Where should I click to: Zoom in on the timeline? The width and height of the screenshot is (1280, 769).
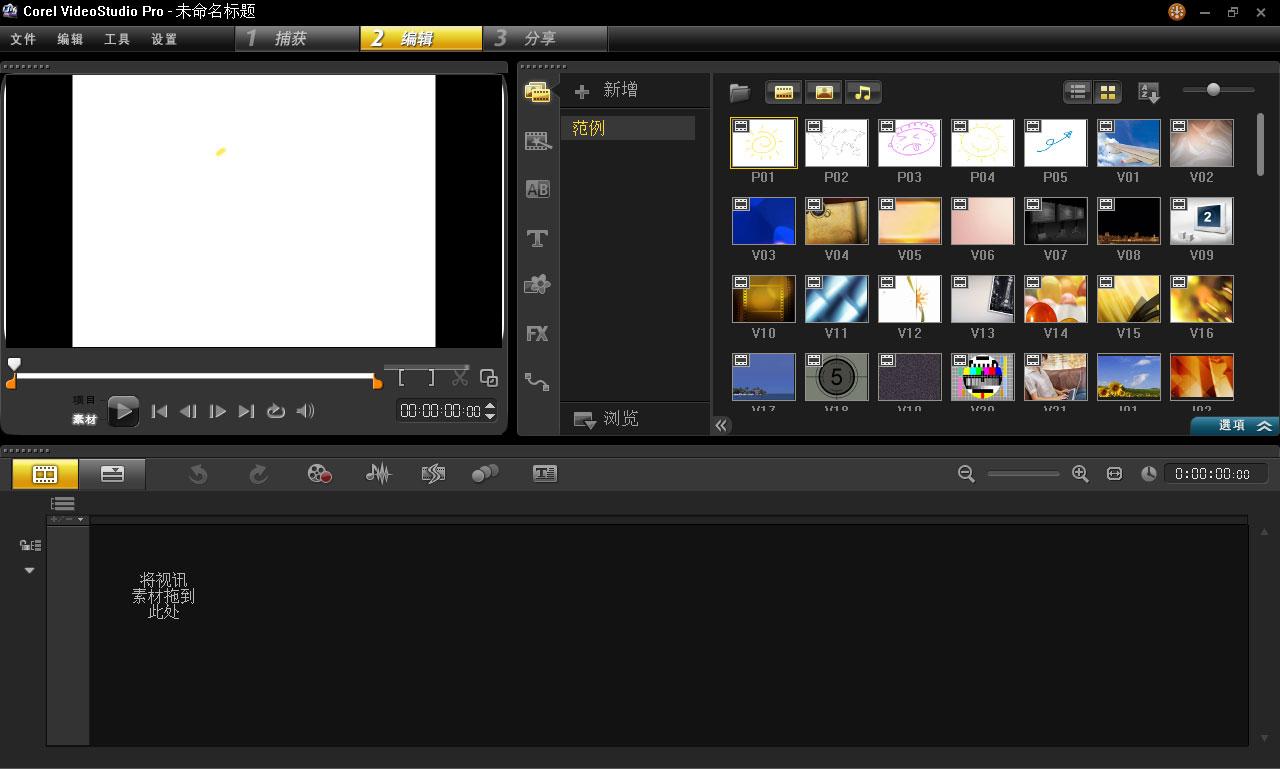[1080, 474]
